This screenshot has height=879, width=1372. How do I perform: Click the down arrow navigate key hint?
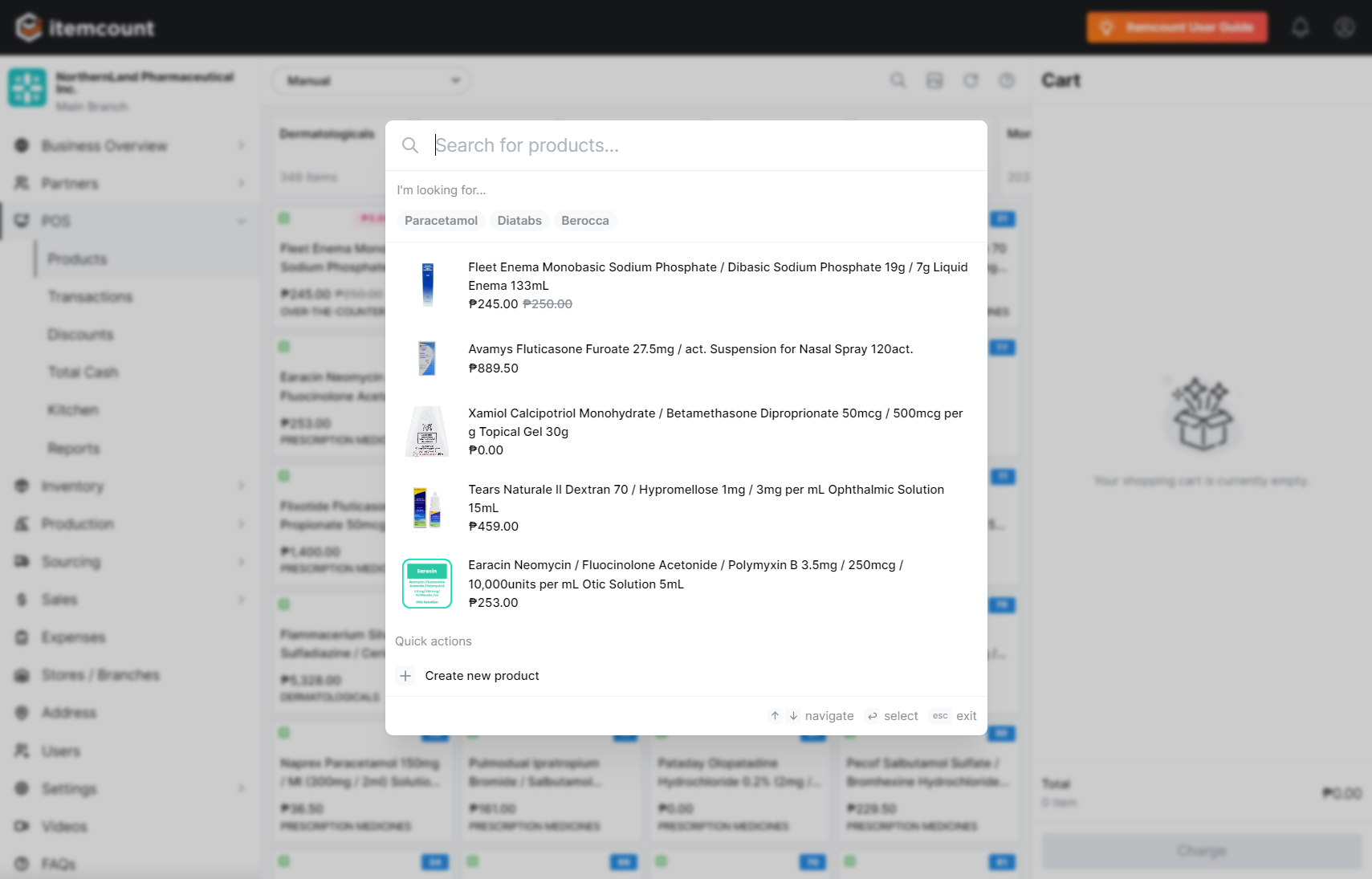[793, 716]
